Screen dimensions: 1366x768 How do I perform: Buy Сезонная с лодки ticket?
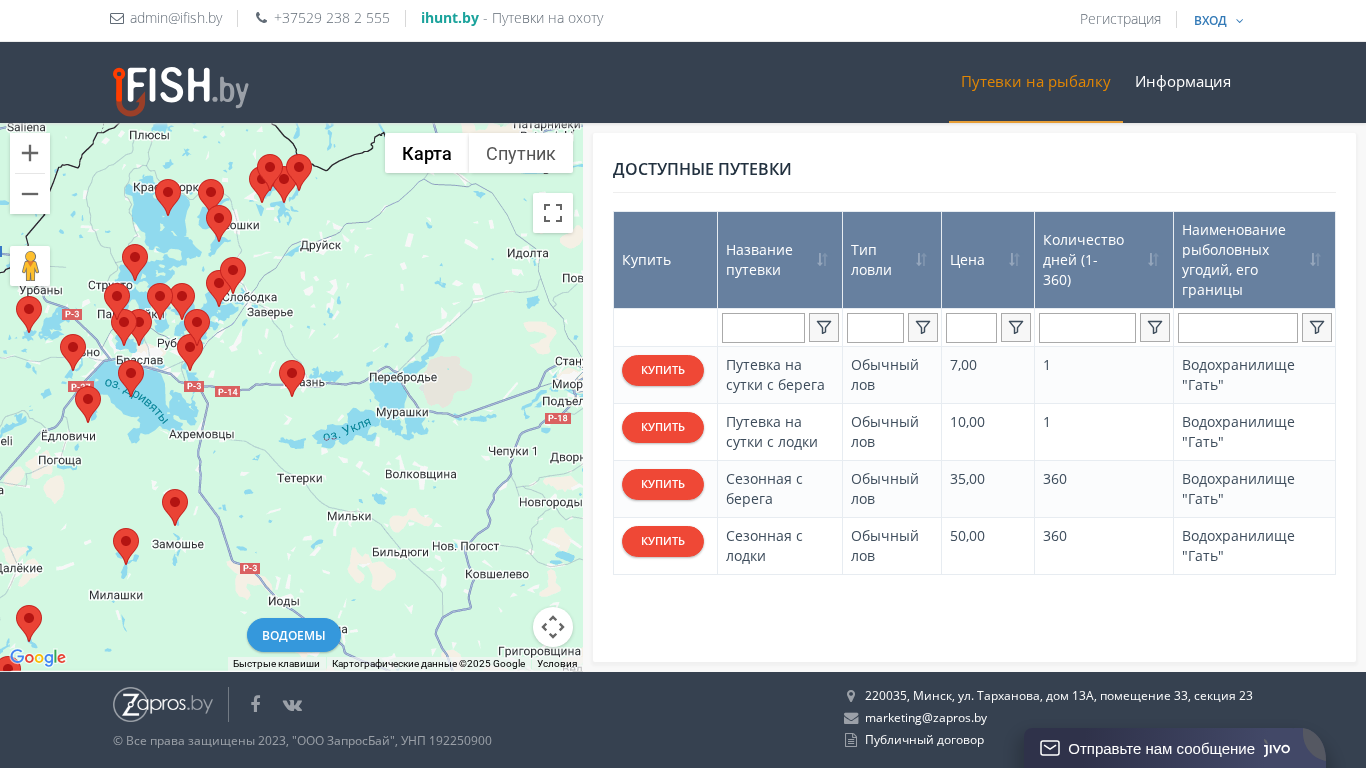click(x=663, y=541)
